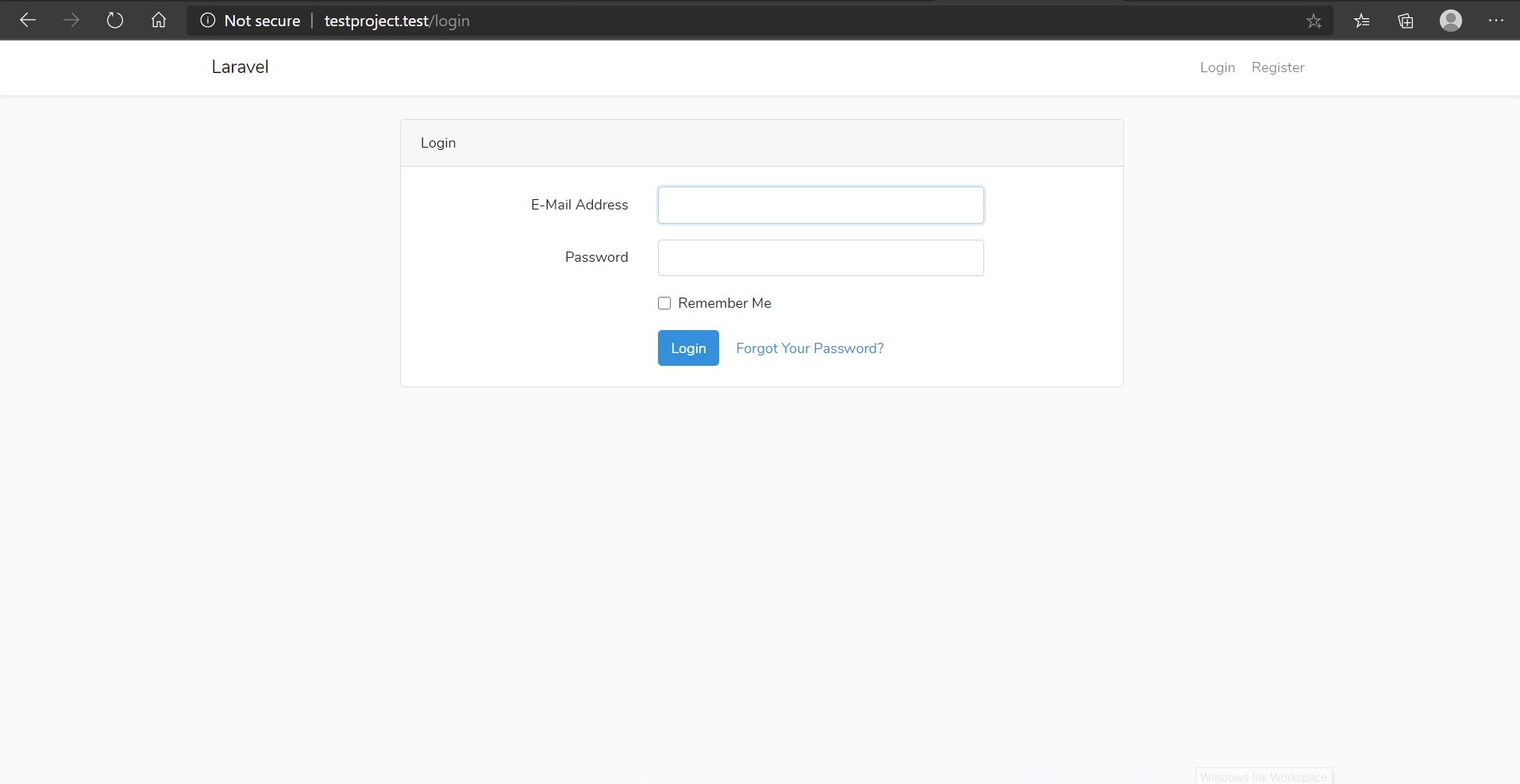The width and height of the screenshot is (1520, 784).
Task: Focus the Password input field
Action: coord(821,258)
